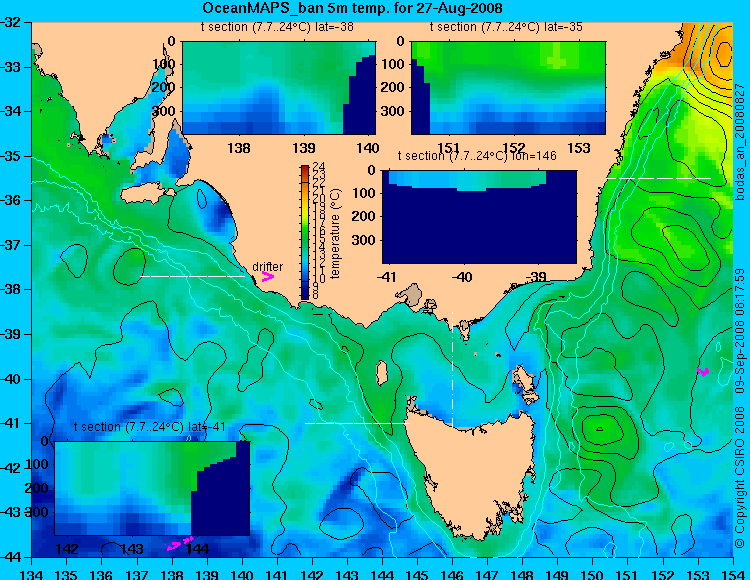Click the 'bodas_an_20080827' vertical text
Image resolution: width=750 pixels, height=580 pixels.
(x=740, y=142)
